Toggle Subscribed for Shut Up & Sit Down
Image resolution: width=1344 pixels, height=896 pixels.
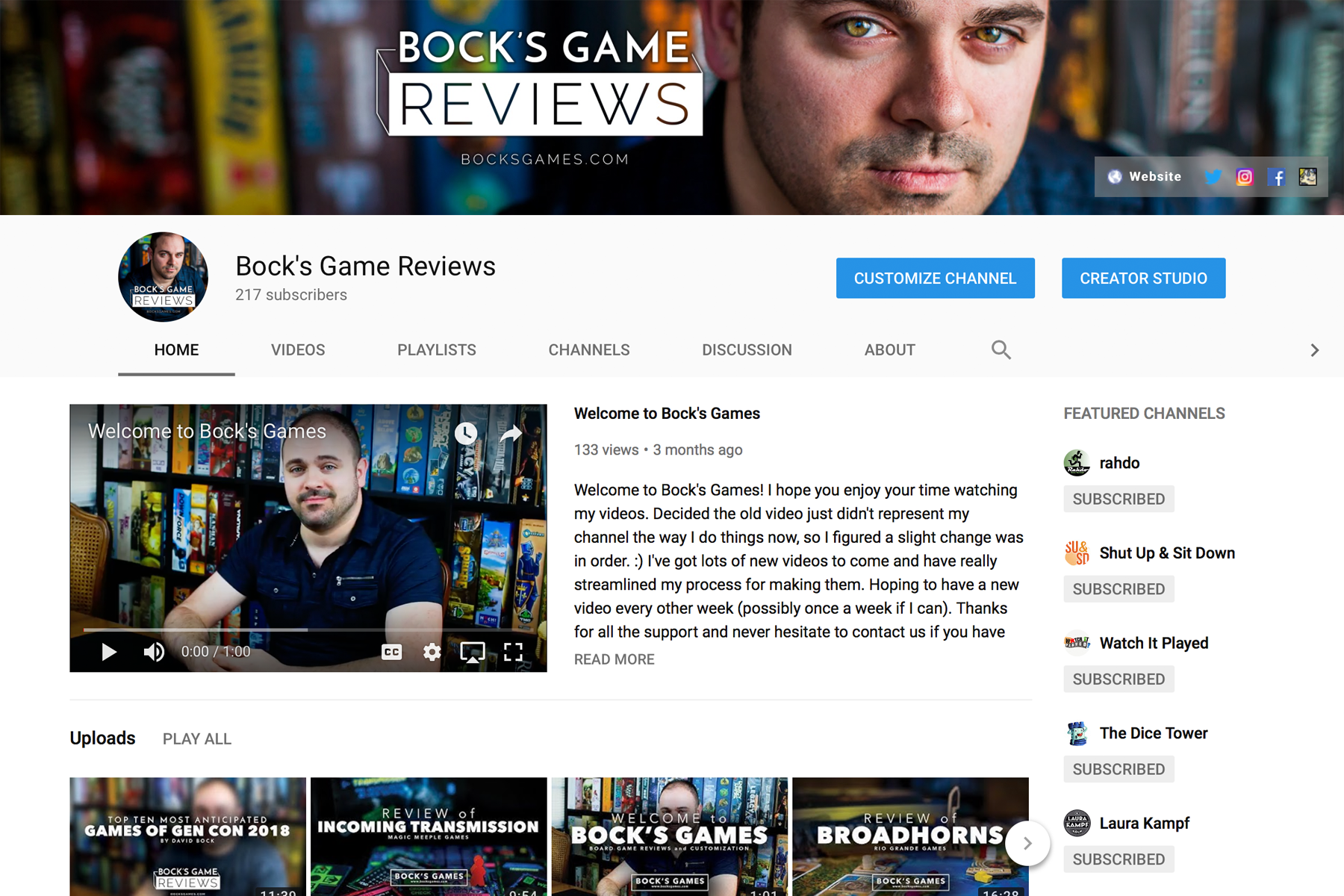1119,589
